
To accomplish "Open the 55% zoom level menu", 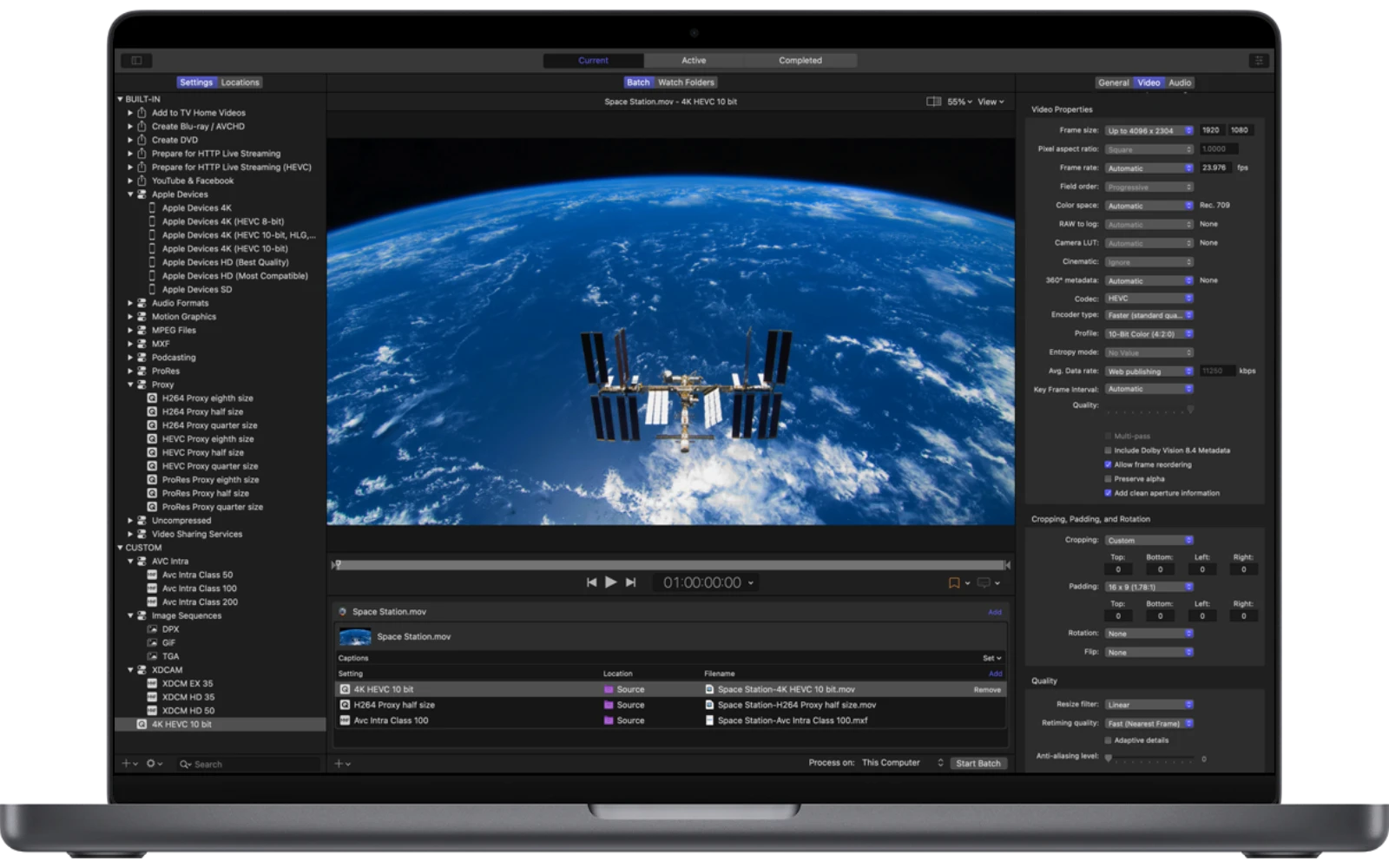I will click(x=959, y=102).
